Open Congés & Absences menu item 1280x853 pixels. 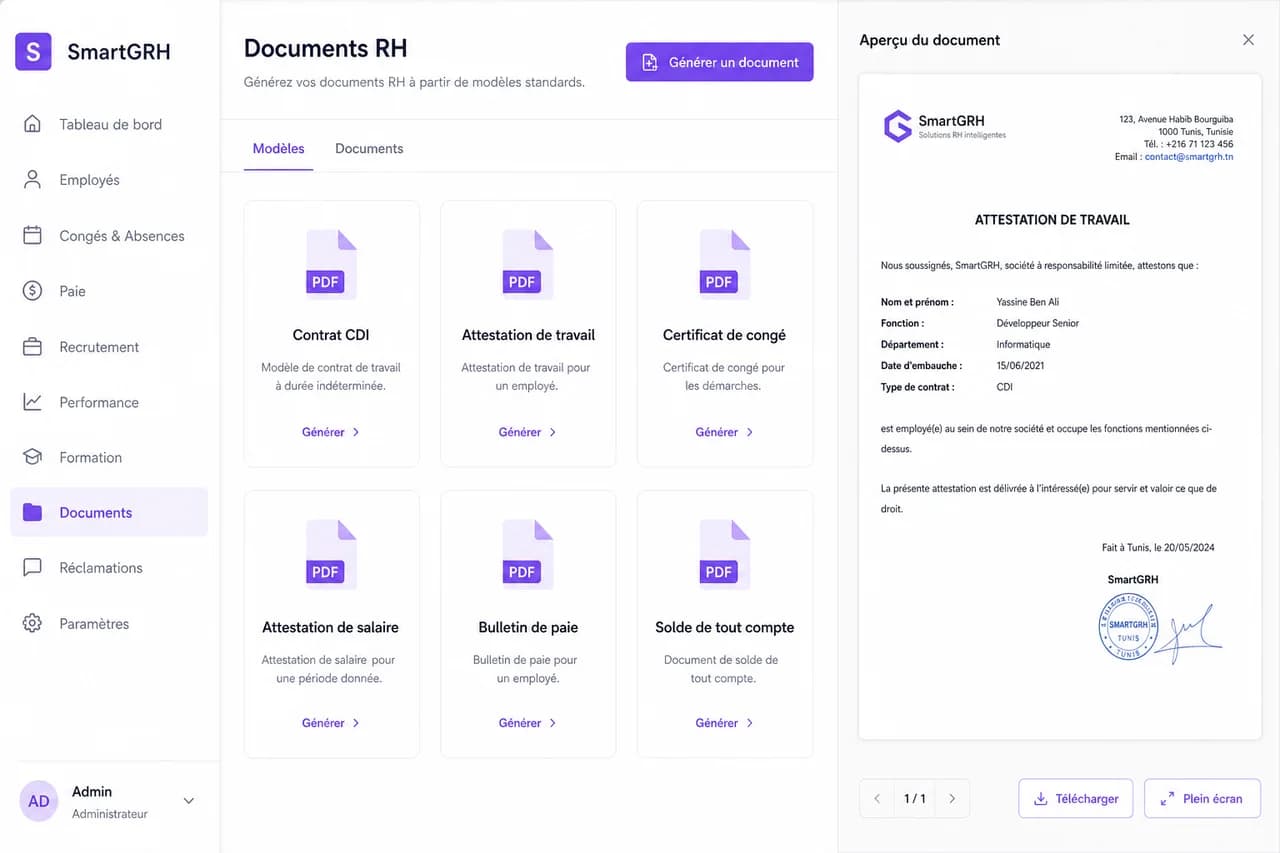pyautogui.click(x=109, y=236)
